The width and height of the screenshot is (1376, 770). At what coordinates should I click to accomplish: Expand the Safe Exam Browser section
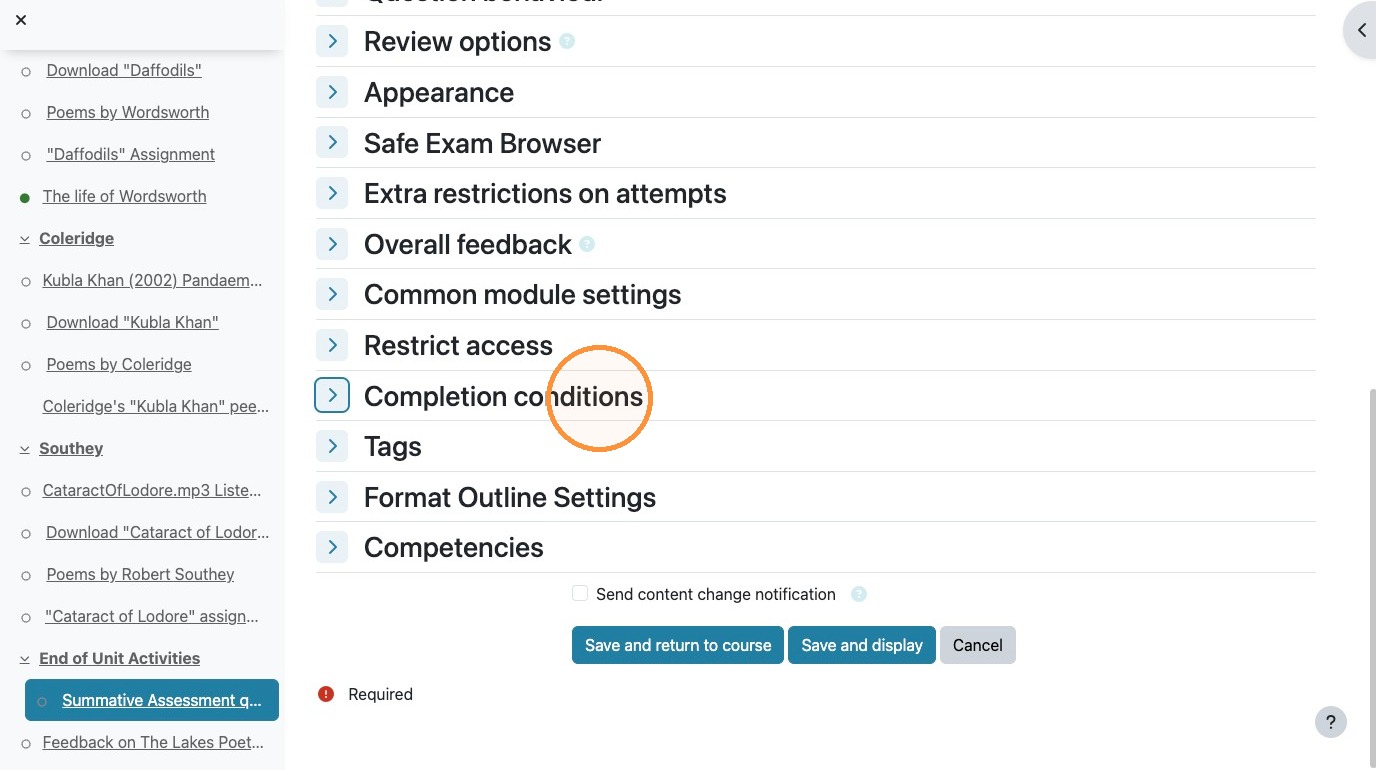coord(332,142)
